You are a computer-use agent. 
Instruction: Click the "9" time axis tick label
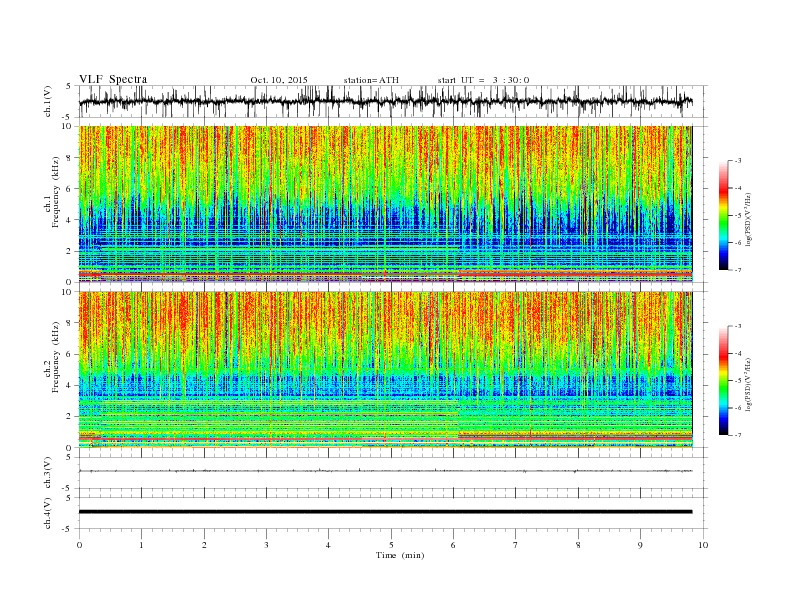click(640, 545)
